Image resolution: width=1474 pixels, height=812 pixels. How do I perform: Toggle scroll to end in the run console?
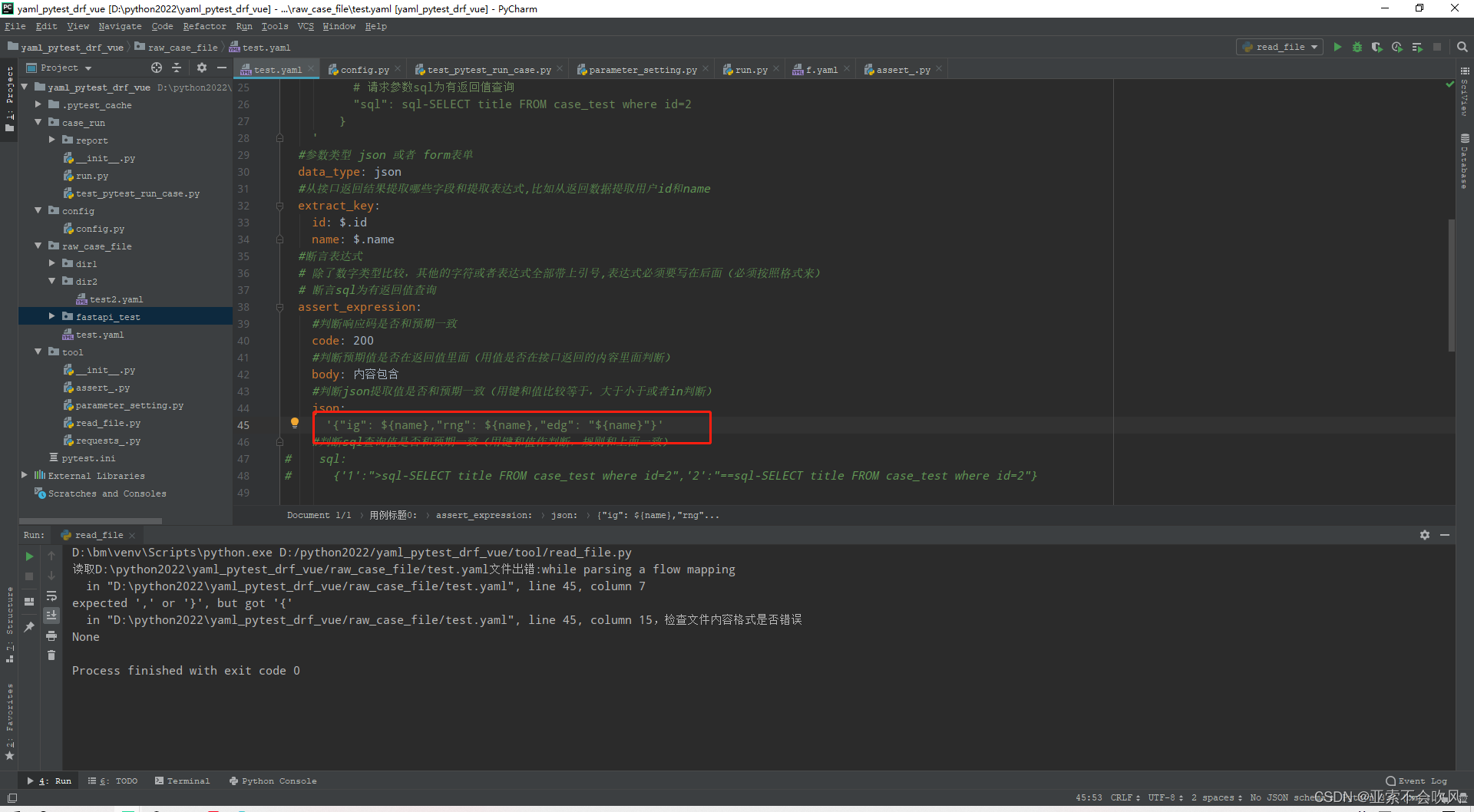point(51,616)
